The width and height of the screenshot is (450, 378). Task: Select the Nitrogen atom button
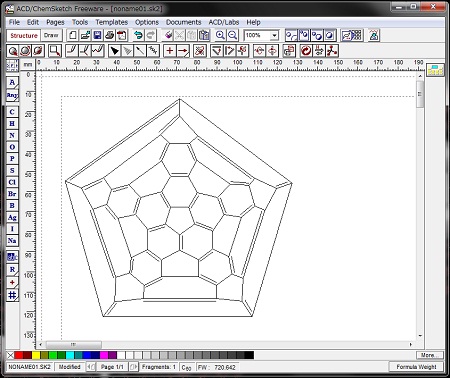pos(12,135)
